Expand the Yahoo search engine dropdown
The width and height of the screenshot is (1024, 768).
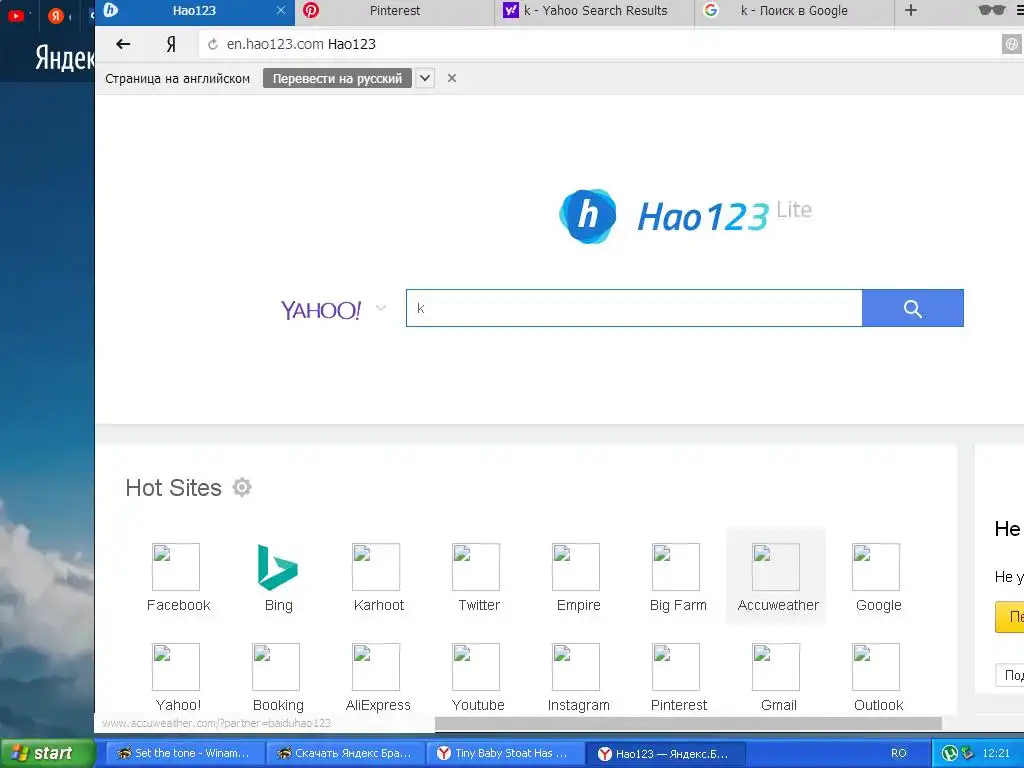(381, 308)
